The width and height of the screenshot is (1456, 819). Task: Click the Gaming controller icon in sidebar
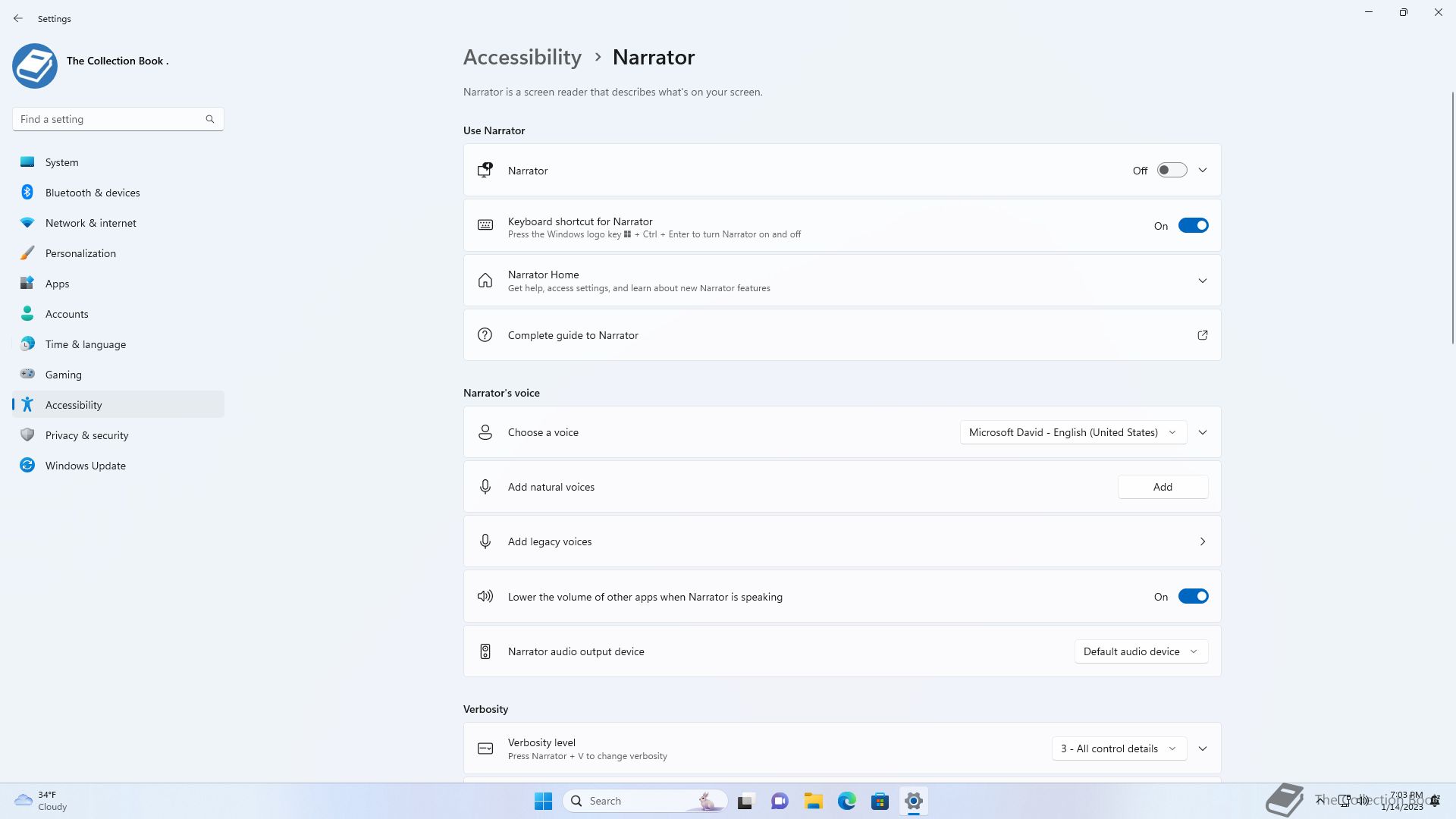[27, 374]
